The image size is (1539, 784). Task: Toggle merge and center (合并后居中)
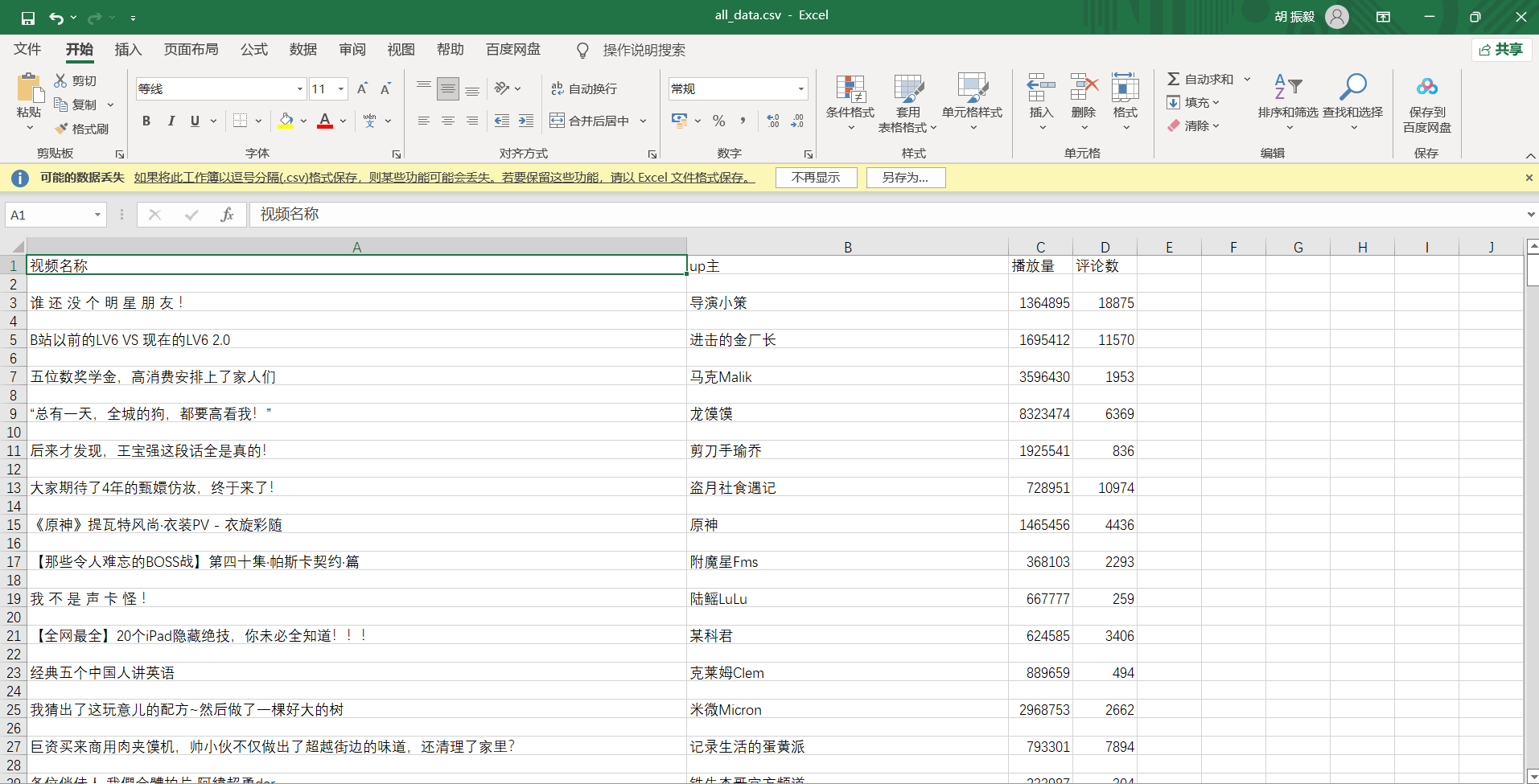[590, 121]
